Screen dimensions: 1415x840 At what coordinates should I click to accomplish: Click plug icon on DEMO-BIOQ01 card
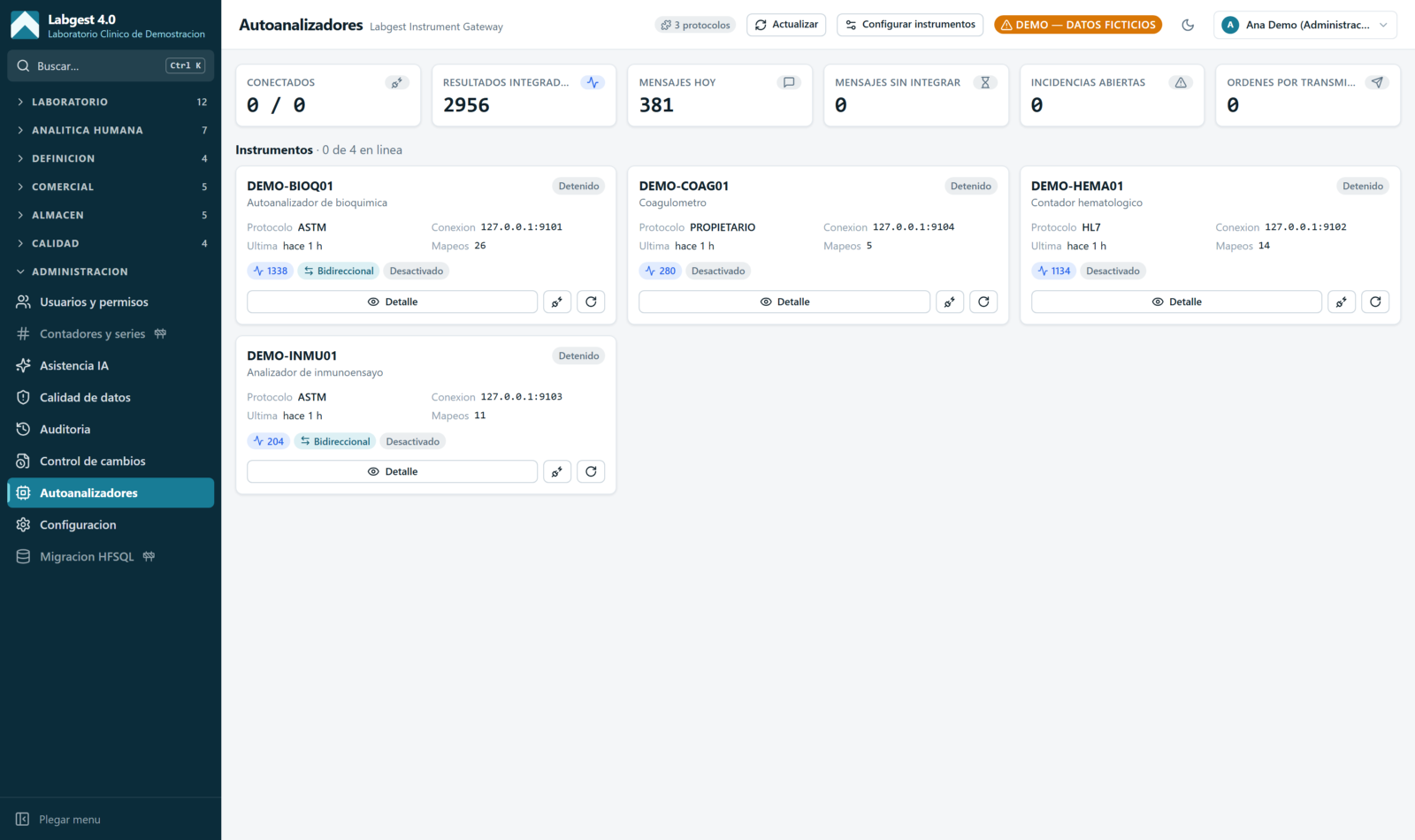click(x=557, y=302)
